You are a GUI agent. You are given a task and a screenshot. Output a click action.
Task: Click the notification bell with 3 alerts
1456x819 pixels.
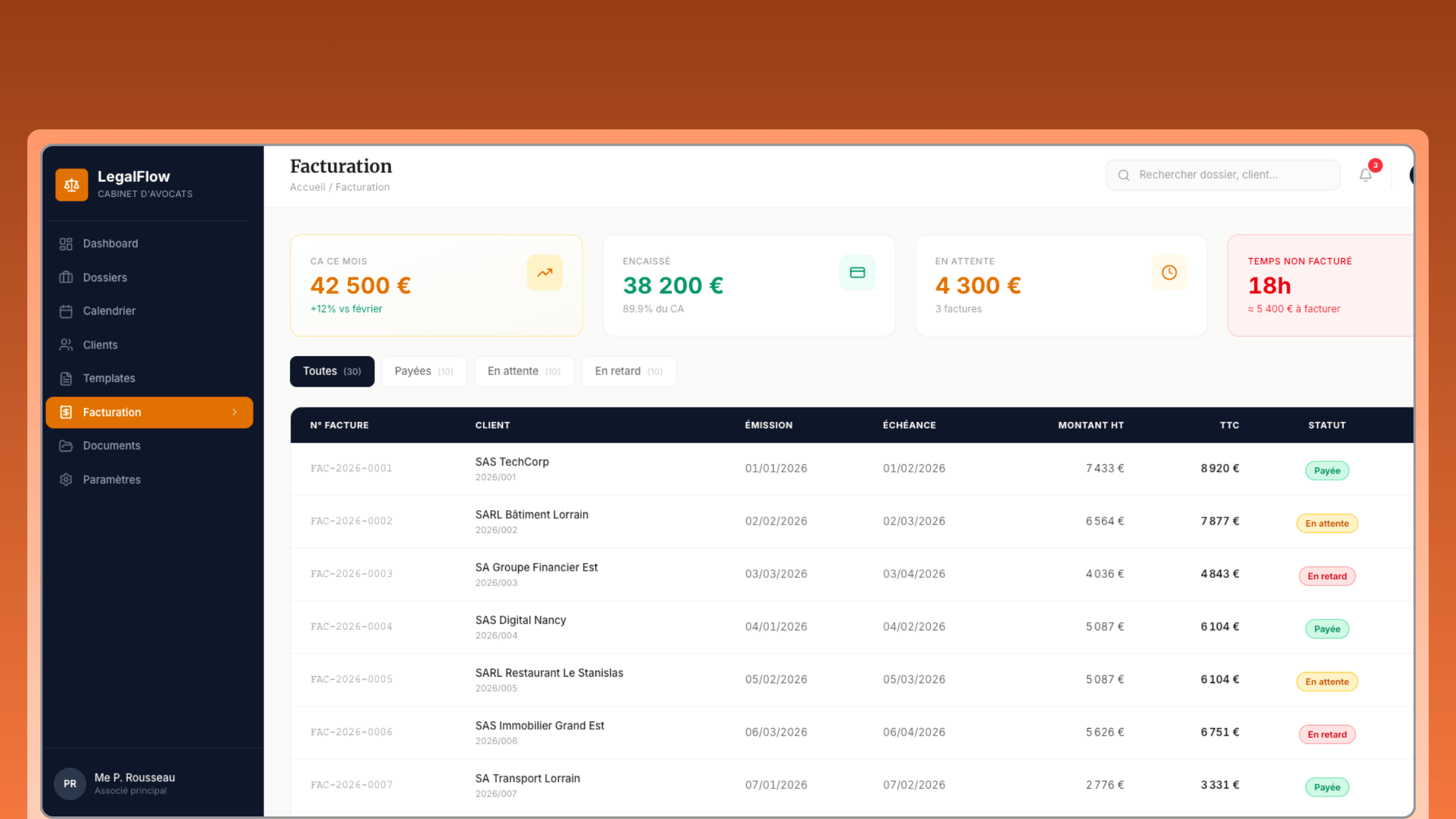1365,174
